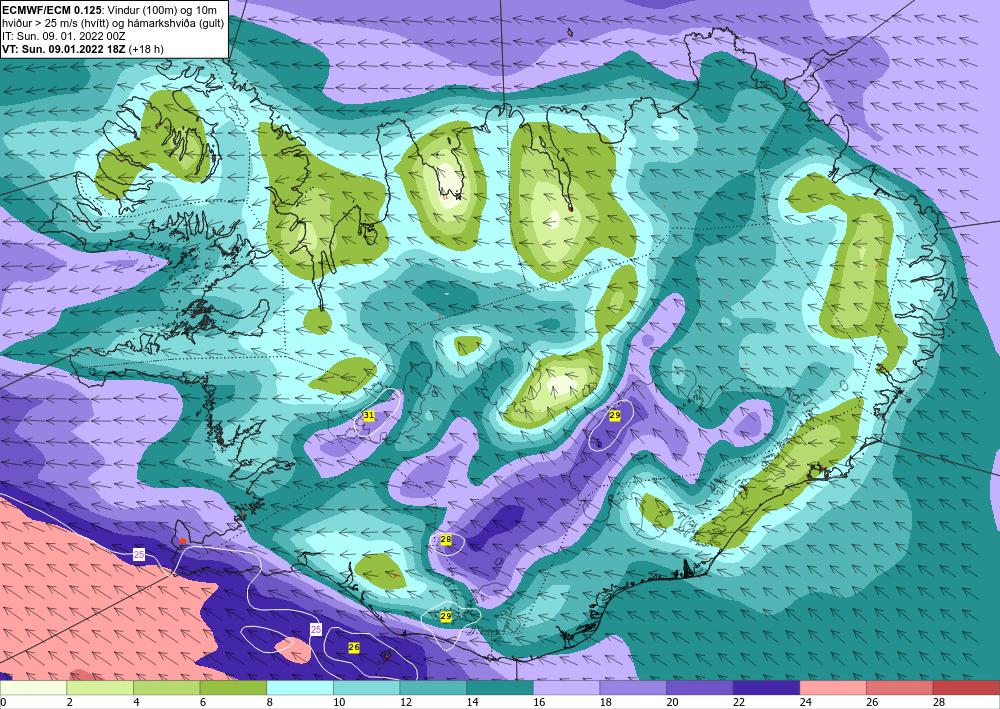Click the legend scale value 22
Screen dimensions: 1000x709
739,703
